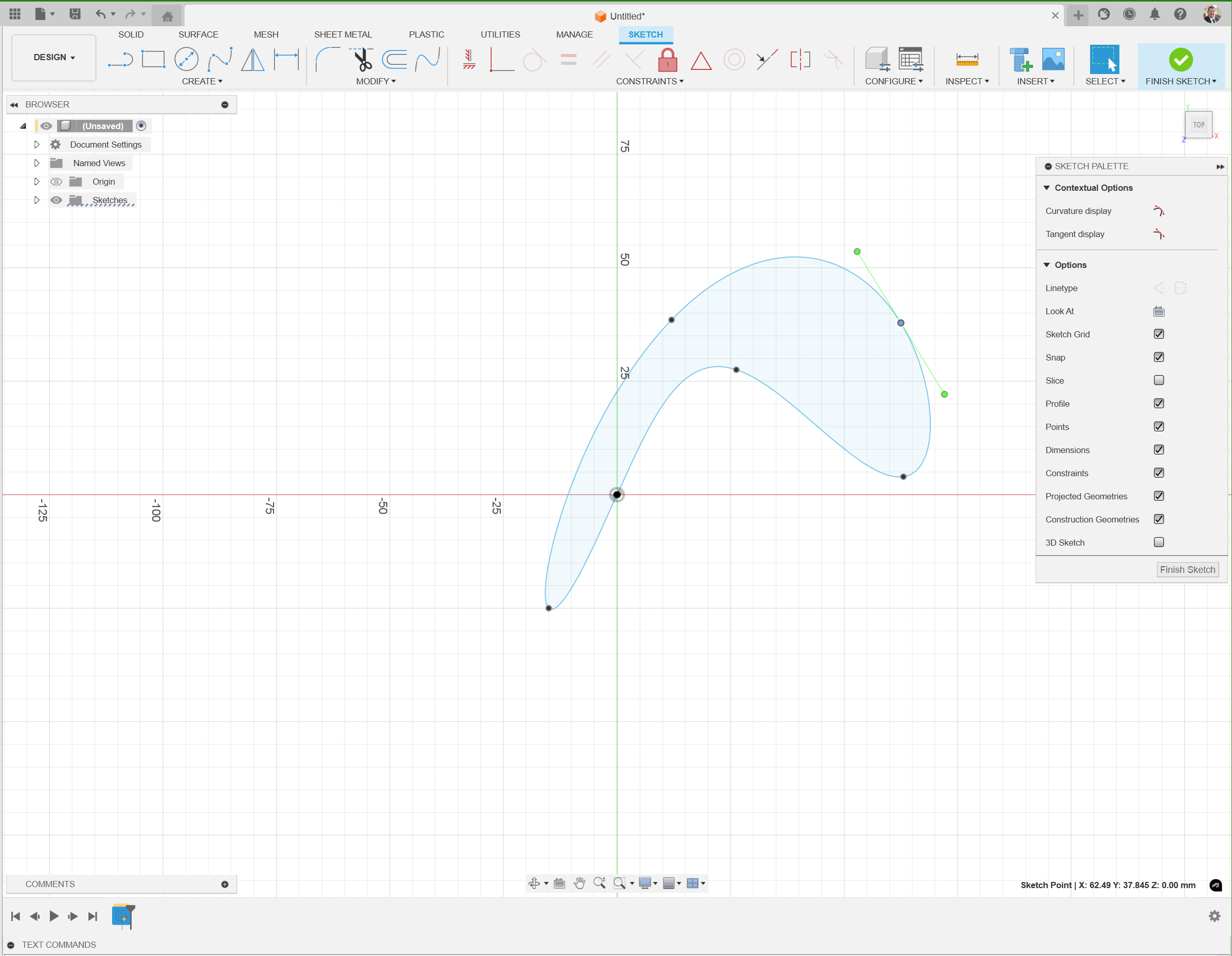The image size is (1232, 956).
Task: Click the Measure ruler icon
Action: pyautogui.click(x=967, y=59)
